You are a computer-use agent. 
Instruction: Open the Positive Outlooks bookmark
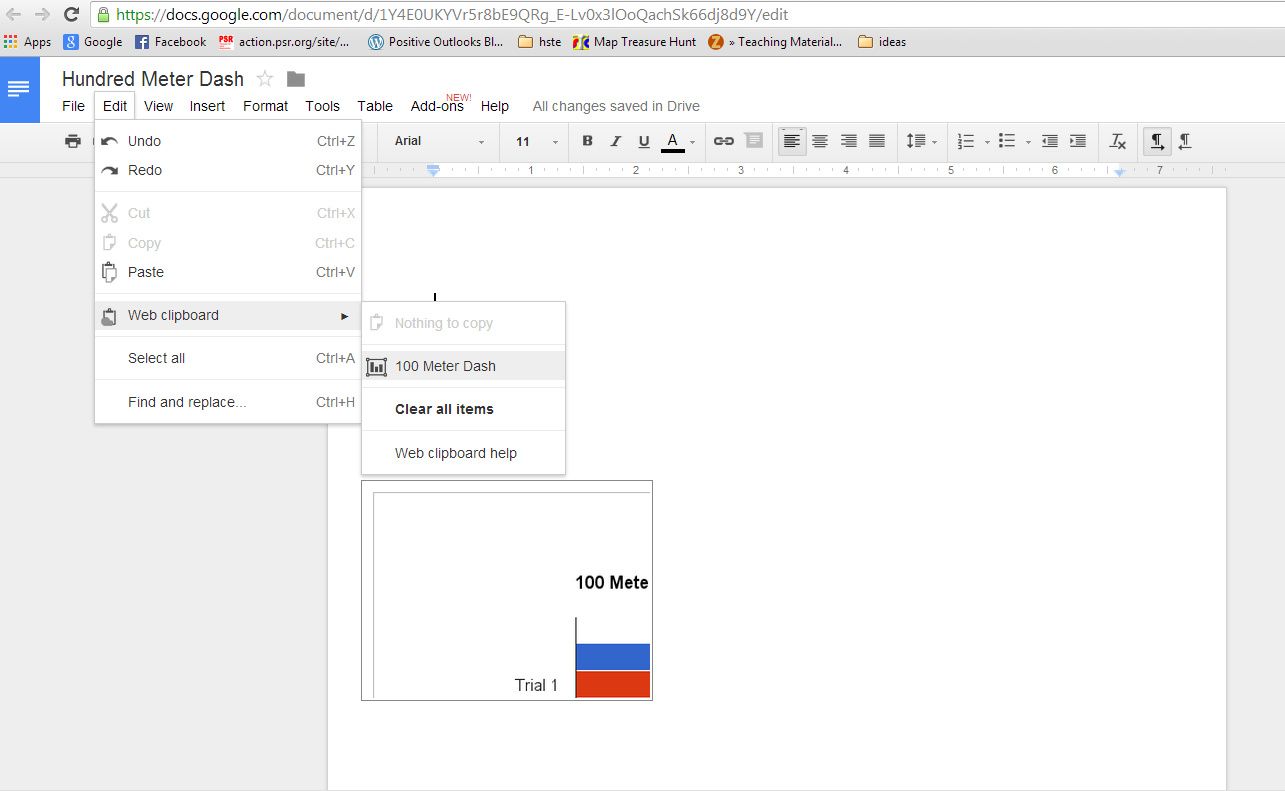click(436, 42)
